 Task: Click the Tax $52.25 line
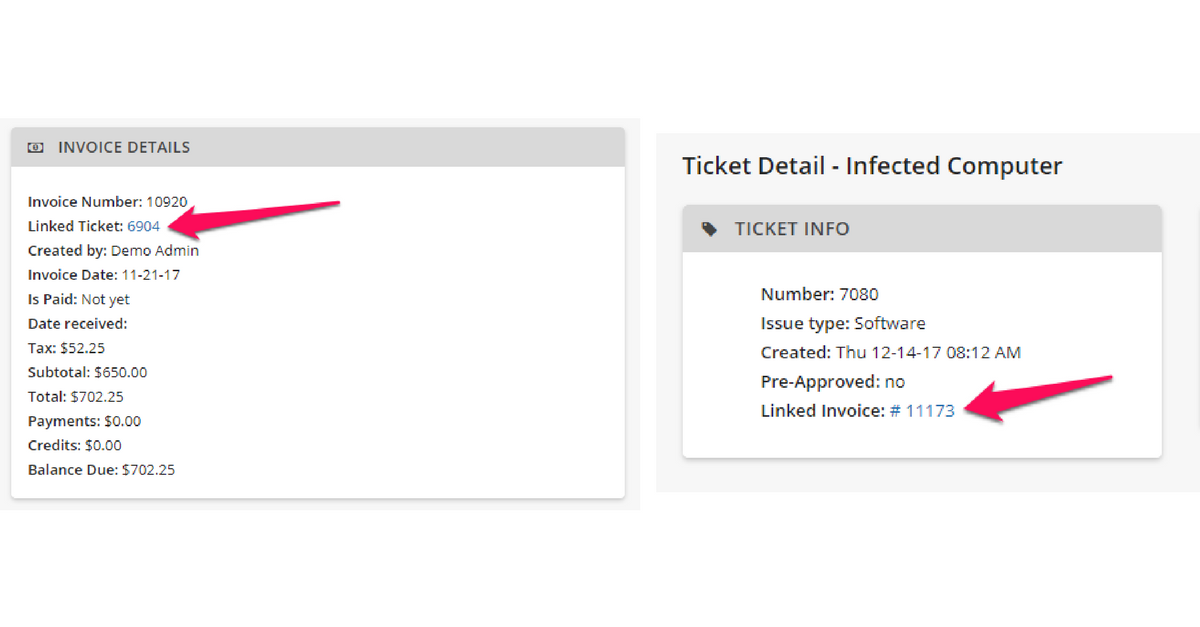[66, 348]
